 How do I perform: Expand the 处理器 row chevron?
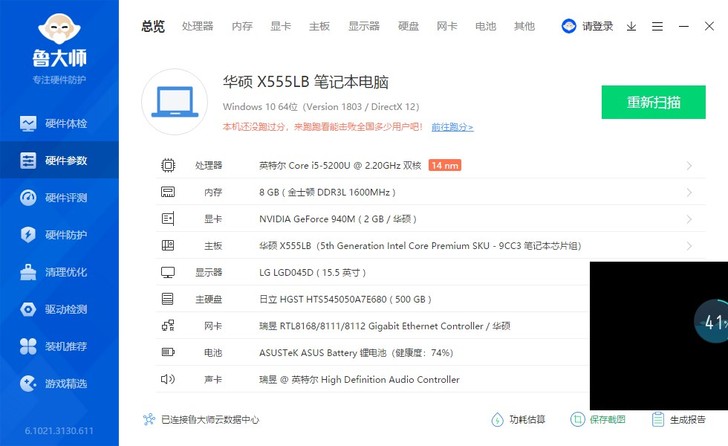point(689,166)
